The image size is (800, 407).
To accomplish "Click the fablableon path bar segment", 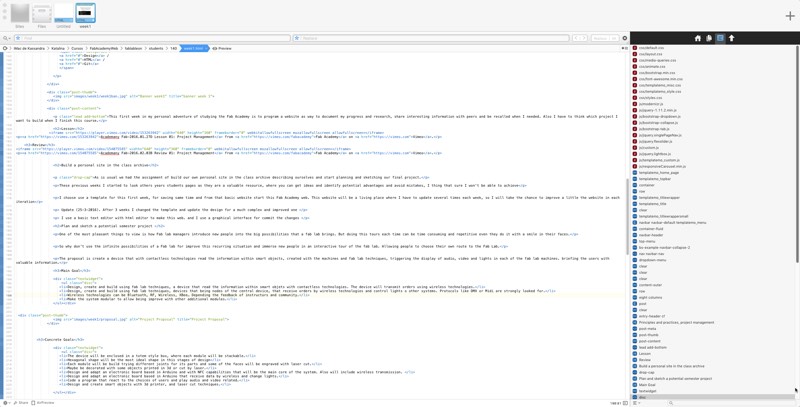I will point(134,48).
